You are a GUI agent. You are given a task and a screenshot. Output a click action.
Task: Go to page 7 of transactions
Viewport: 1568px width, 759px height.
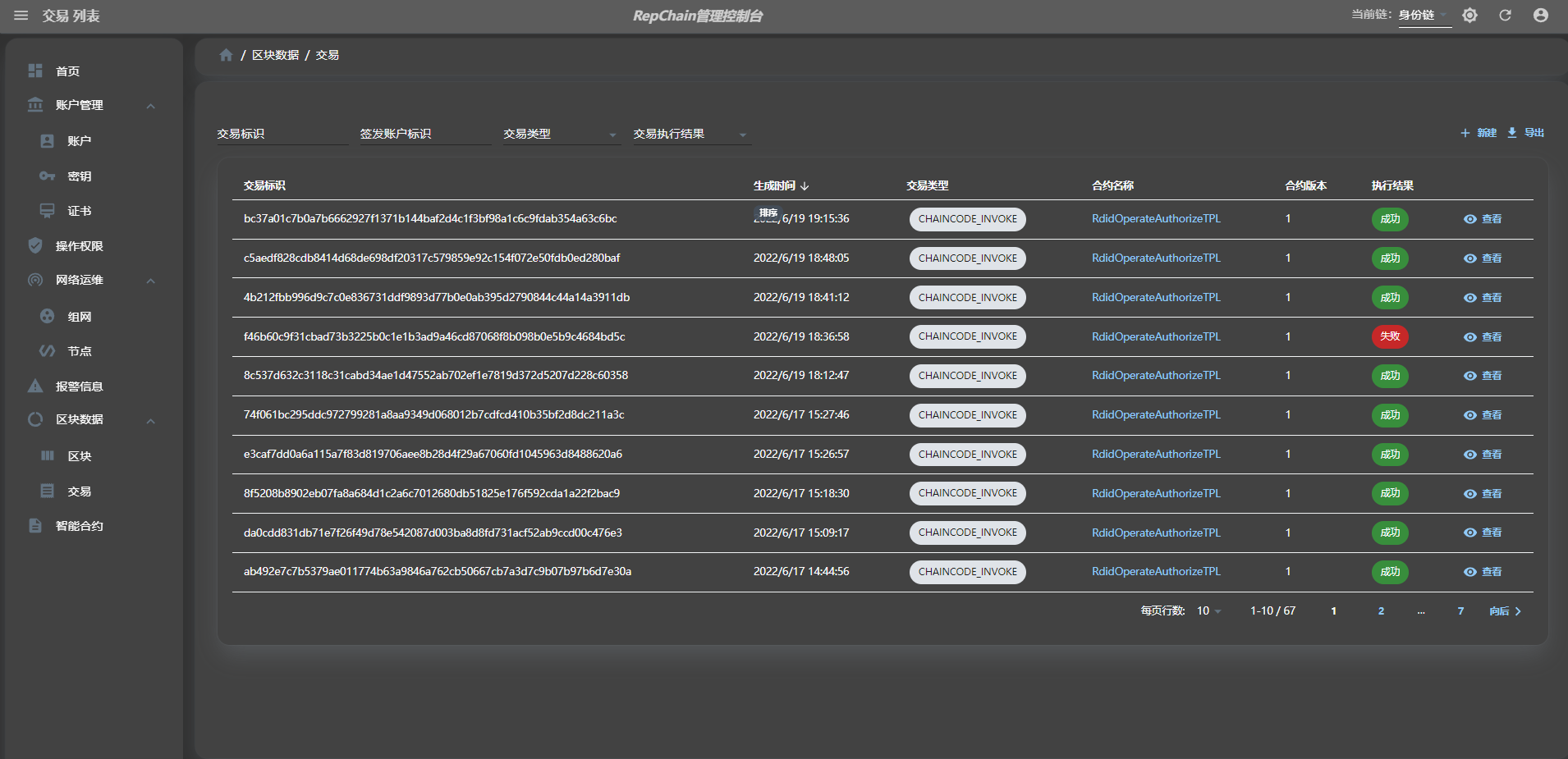click(1460, 611)
